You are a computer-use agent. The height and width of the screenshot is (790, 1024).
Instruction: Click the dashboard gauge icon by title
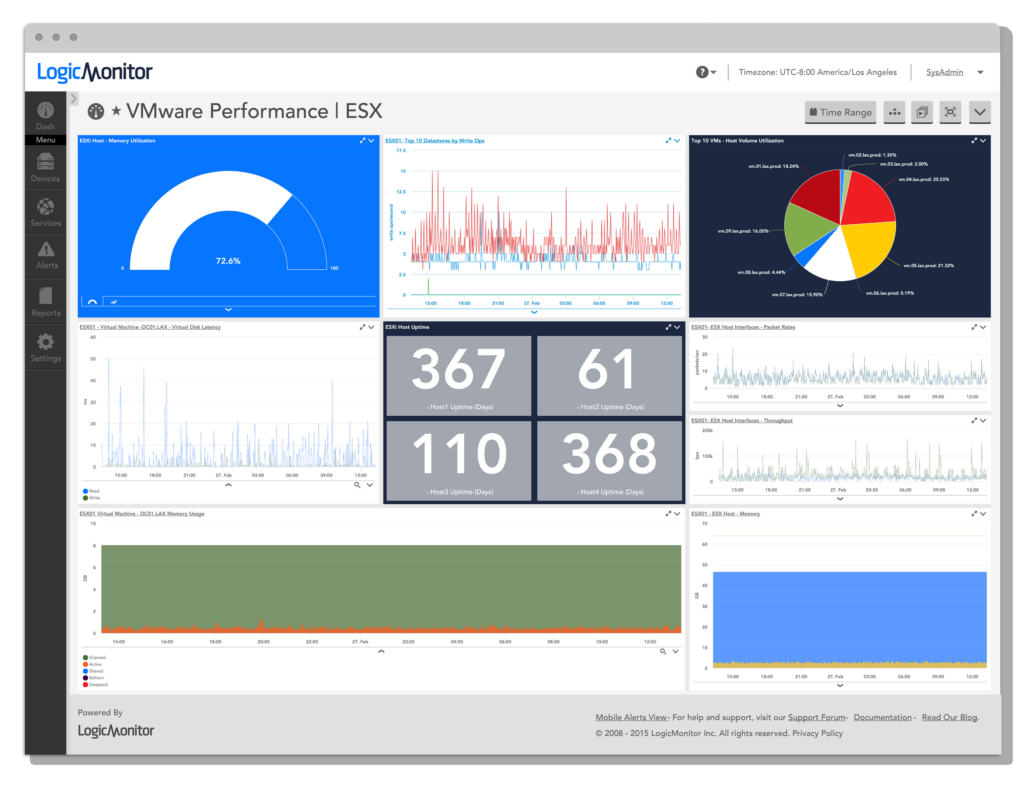tap(96, 112)
